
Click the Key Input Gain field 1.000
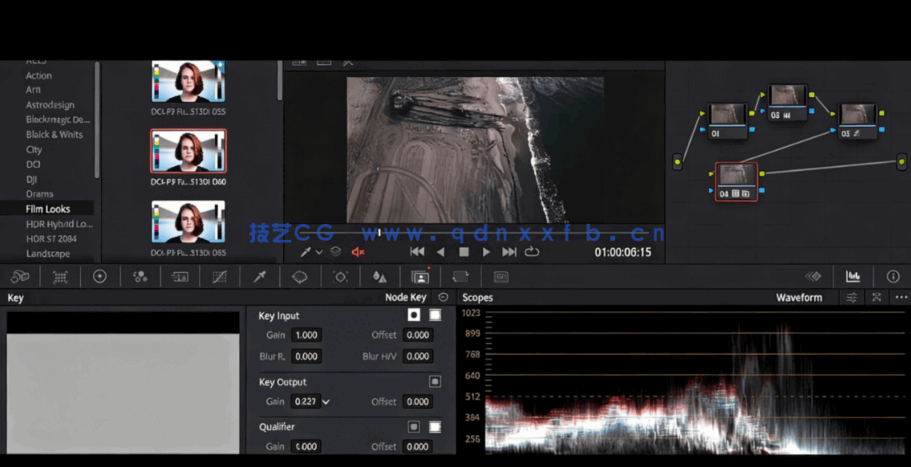306,335
